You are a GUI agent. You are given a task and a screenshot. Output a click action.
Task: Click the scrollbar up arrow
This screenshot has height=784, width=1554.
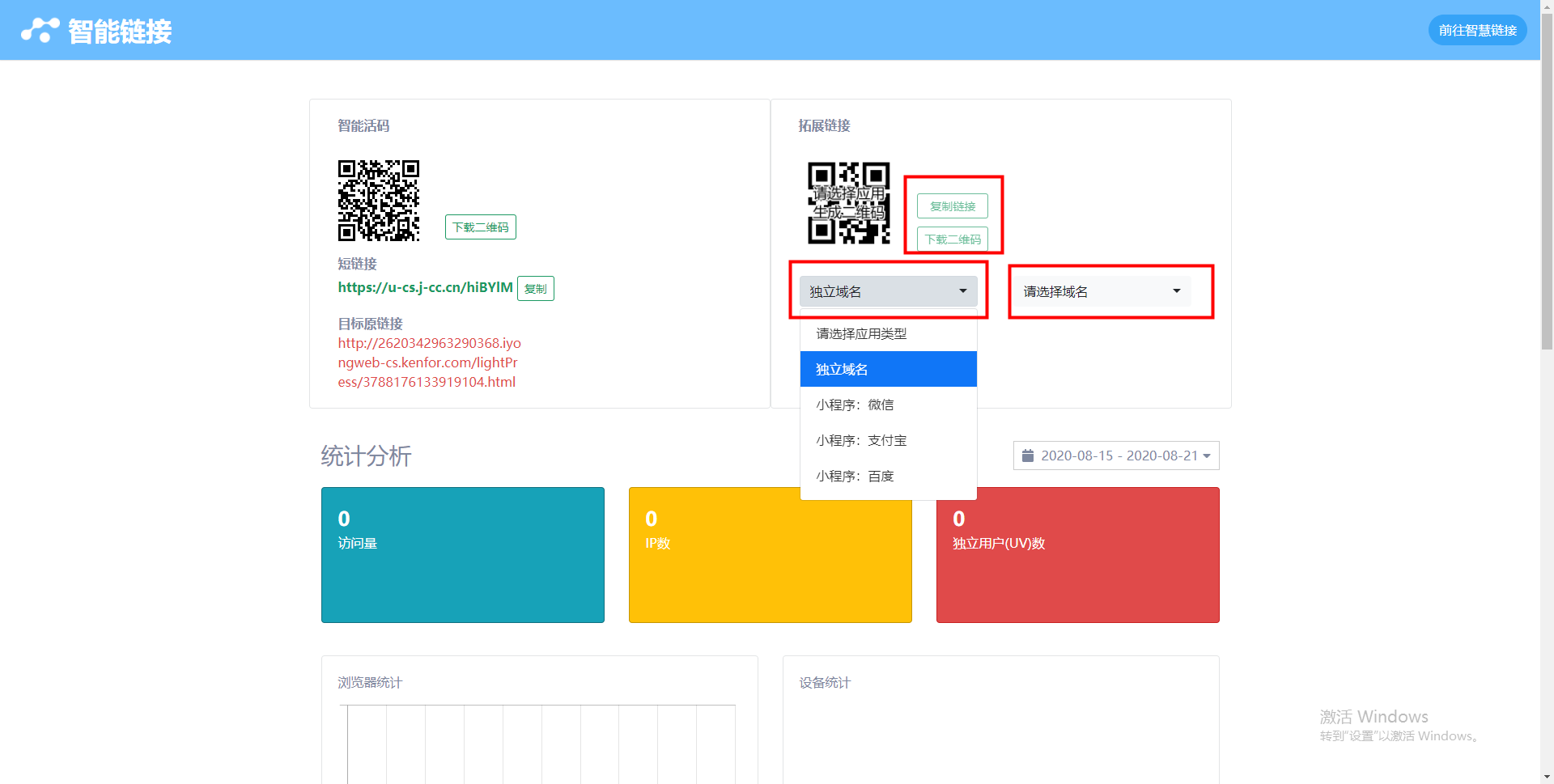click(1547, 6)
